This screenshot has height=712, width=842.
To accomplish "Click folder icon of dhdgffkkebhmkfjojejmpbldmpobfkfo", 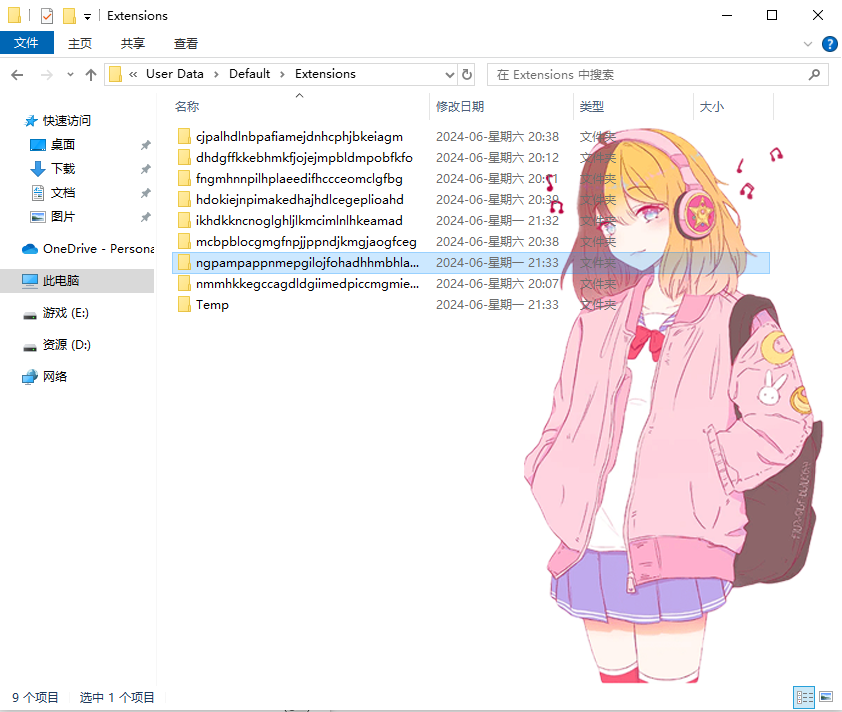I will (x=184, y=157).
